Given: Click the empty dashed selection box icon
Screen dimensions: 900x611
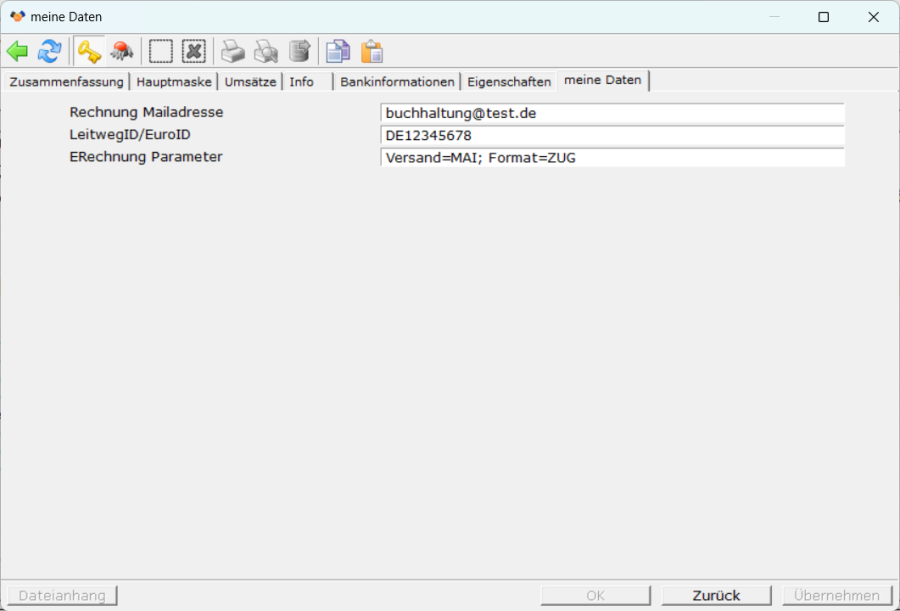Looking at the screenshot, I should point(161,51).
